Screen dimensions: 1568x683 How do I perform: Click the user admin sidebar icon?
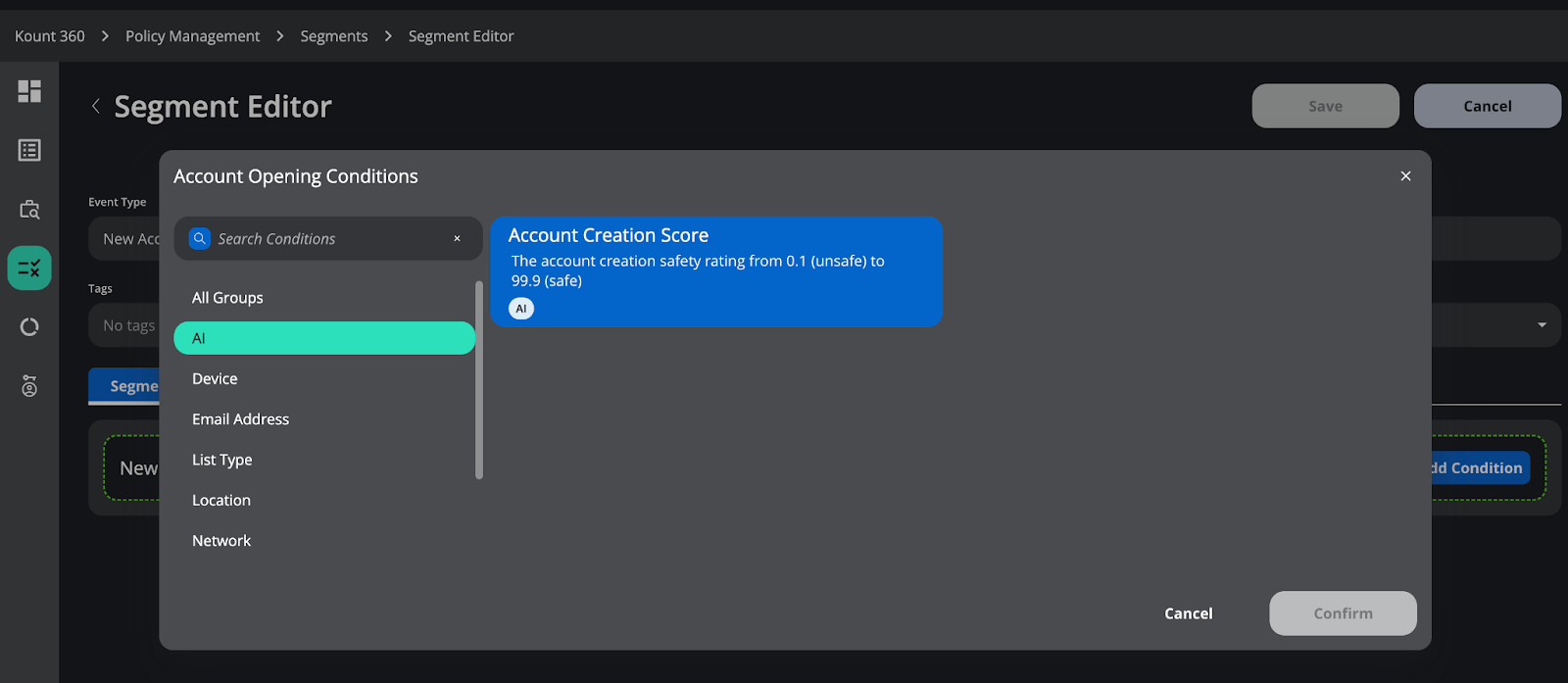point(29,386)
